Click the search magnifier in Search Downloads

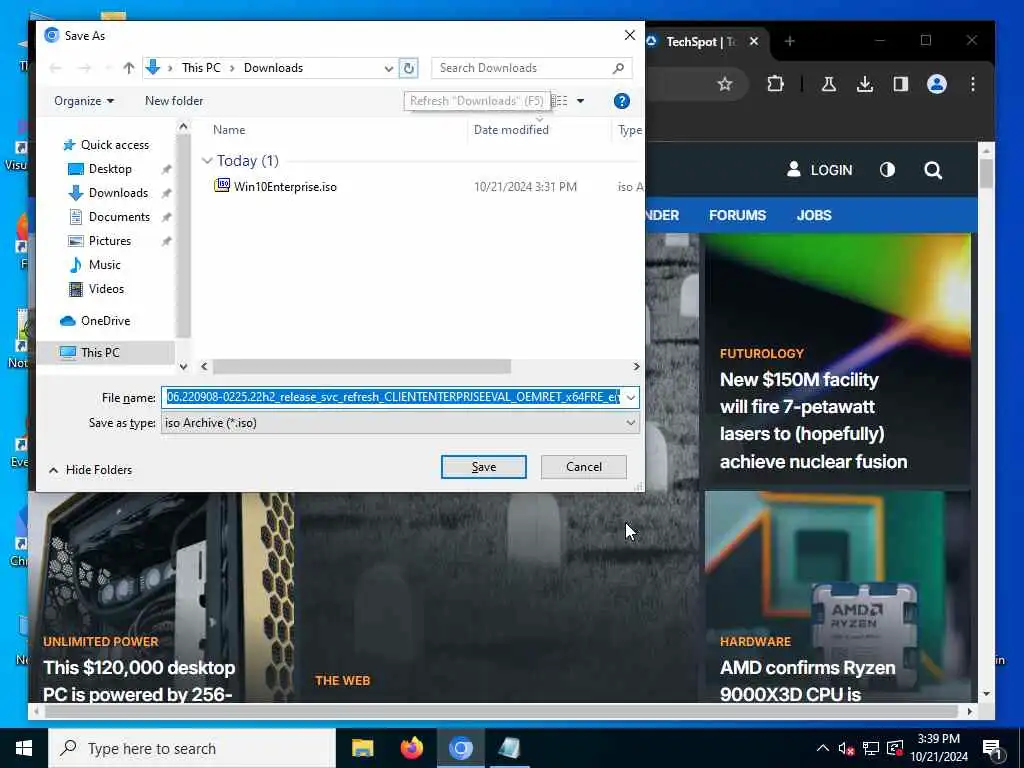(x=618, y=68)
